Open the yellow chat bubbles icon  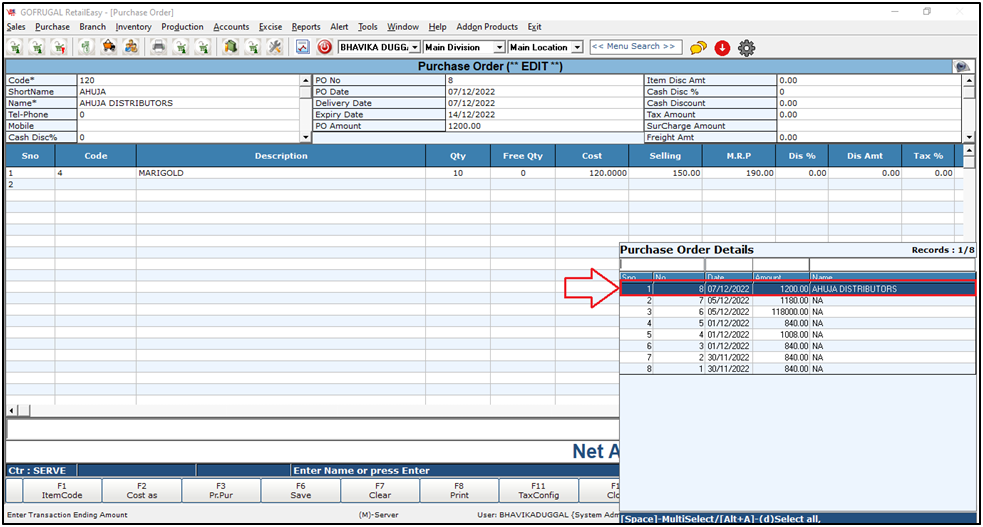(x=698, y=47)
